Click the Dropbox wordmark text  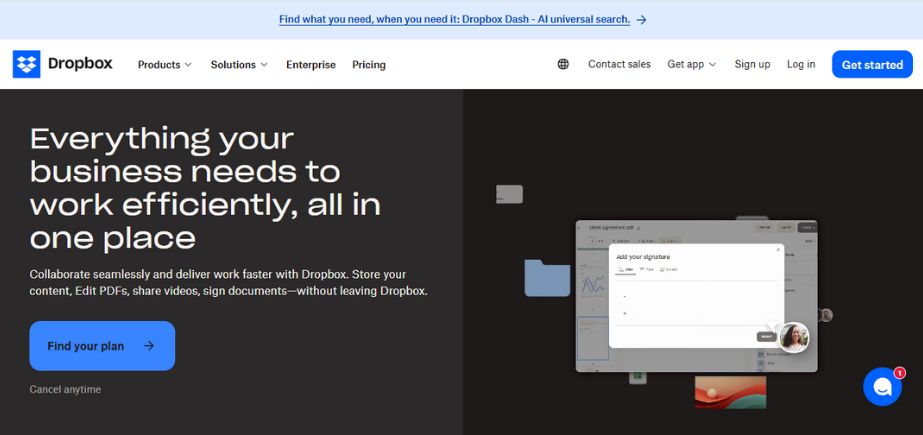(80, 64)
